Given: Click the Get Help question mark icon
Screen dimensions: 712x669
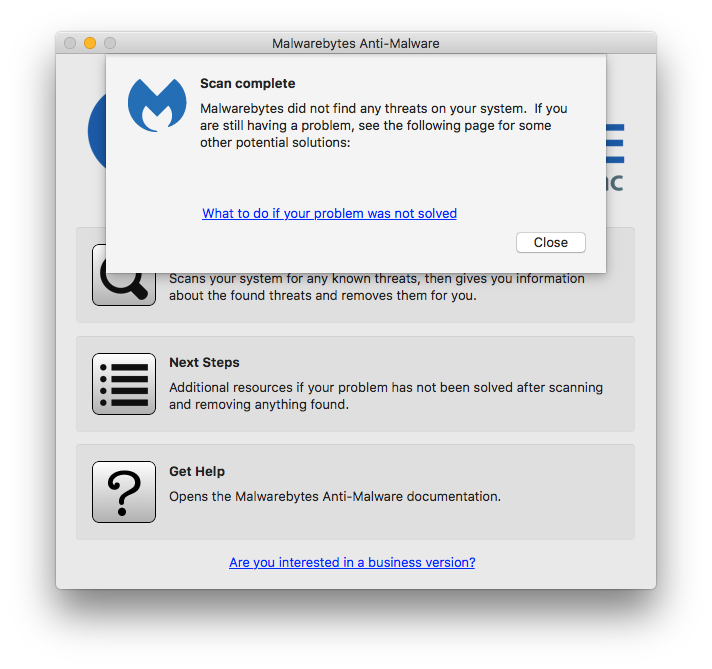Looking at the screenshot, I should (124, 492).
